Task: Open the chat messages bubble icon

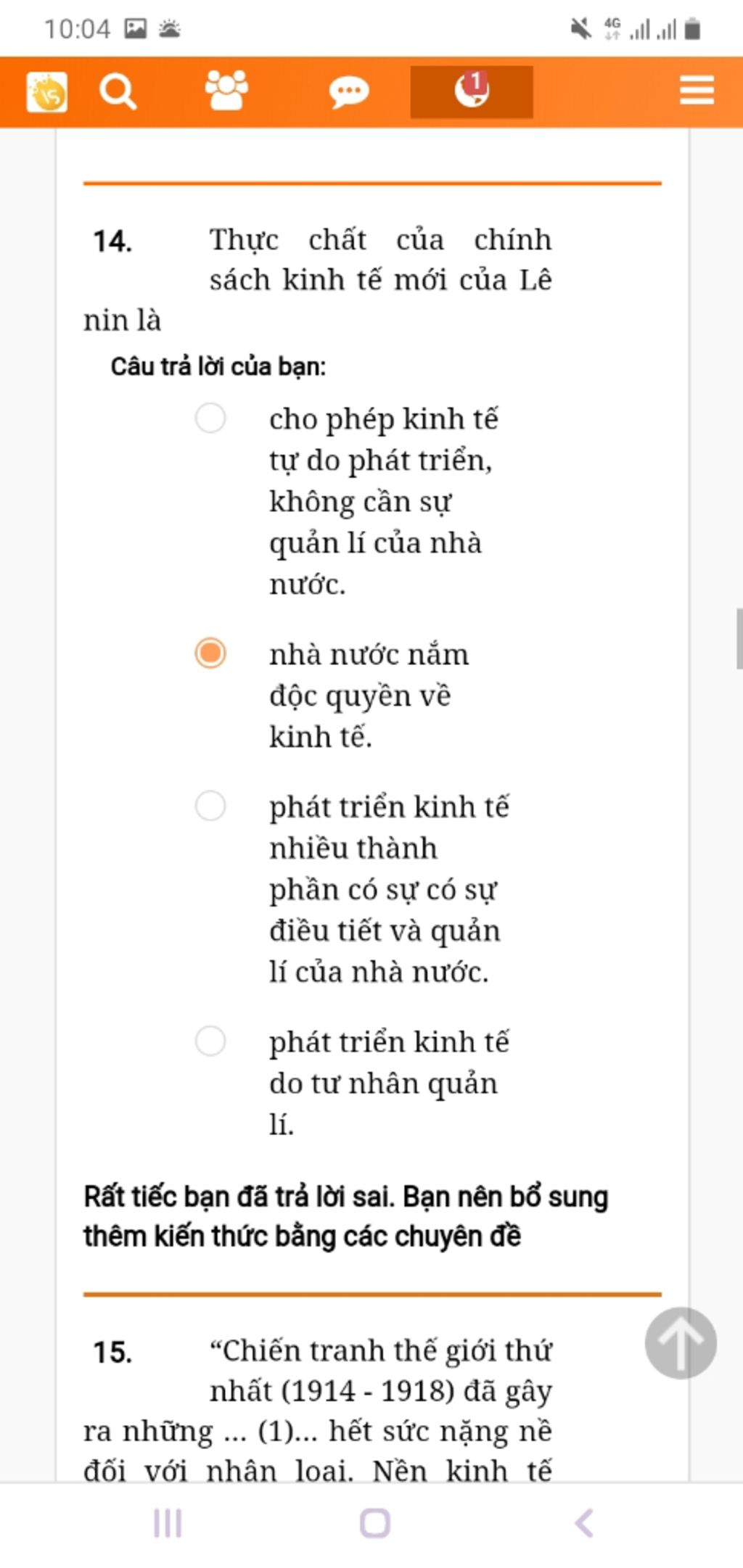Action: click(x=349, y=93)
